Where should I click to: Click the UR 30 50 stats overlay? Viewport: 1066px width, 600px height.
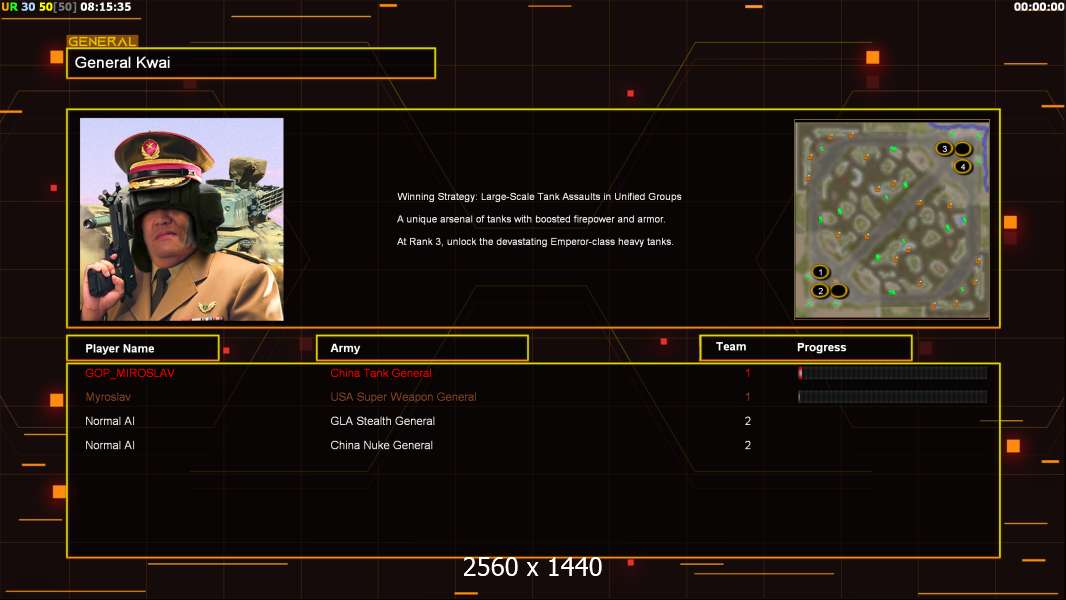click(x=39, y=7)
